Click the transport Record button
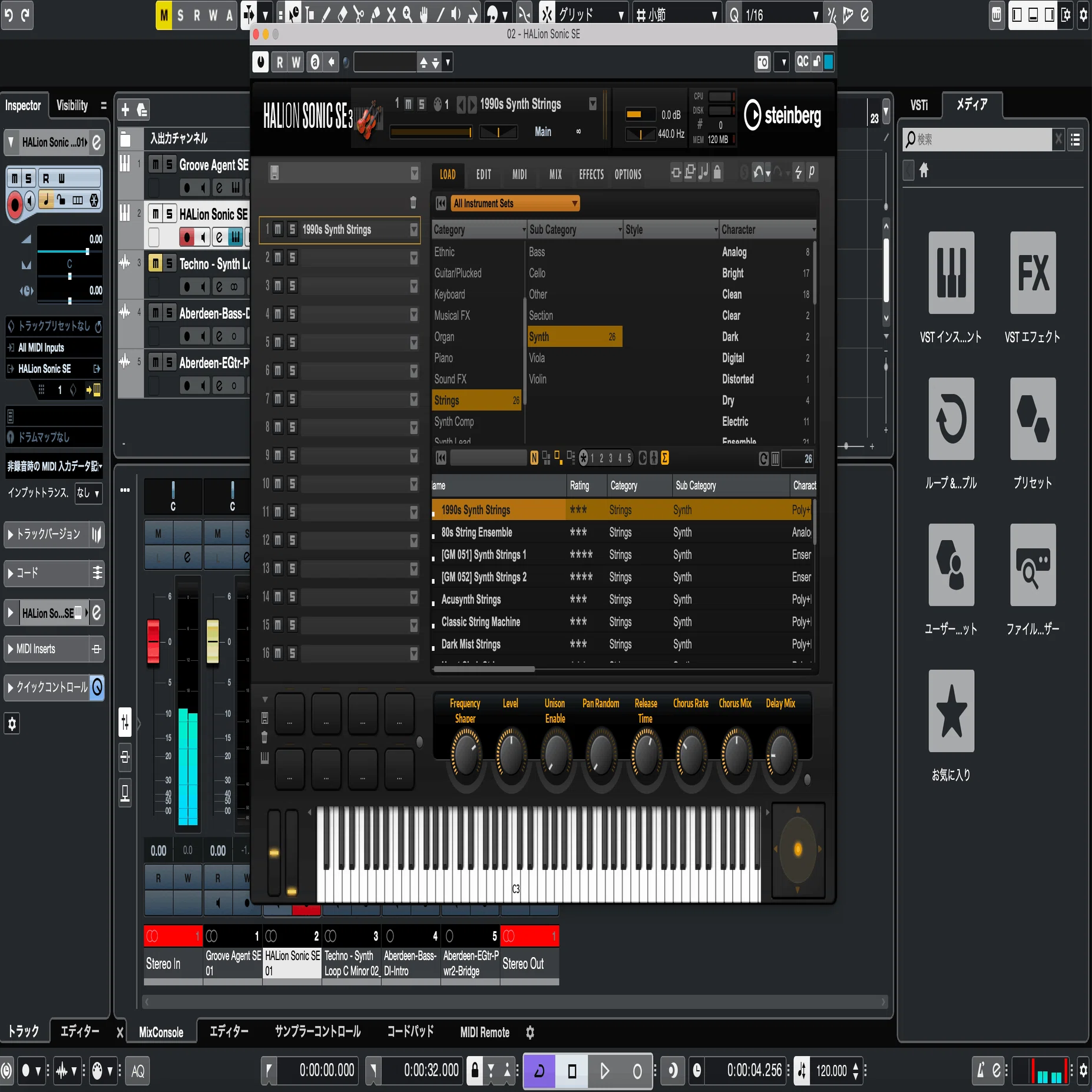Screen dimensions: 1092x1092 [x=637, y=1070]
